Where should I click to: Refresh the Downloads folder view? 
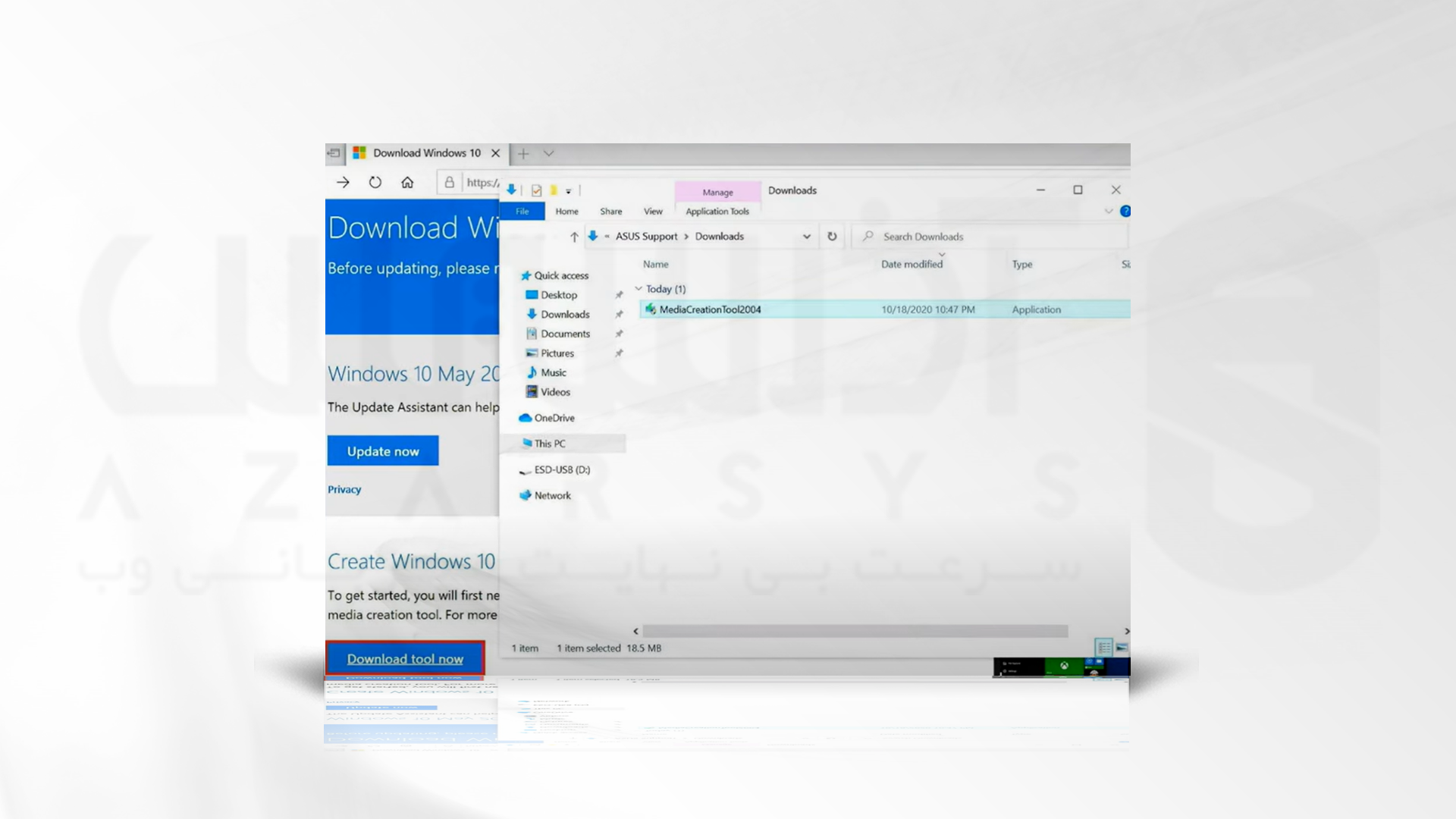pos(832,237)
